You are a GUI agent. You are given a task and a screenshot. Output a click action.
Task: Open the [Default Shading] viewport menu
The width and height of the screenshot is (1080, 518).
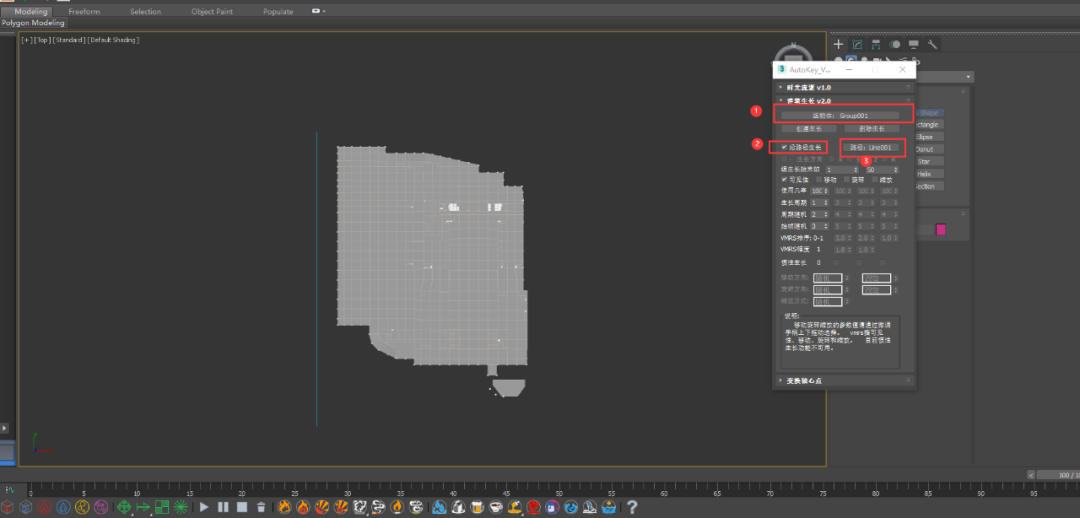[112, 40]
